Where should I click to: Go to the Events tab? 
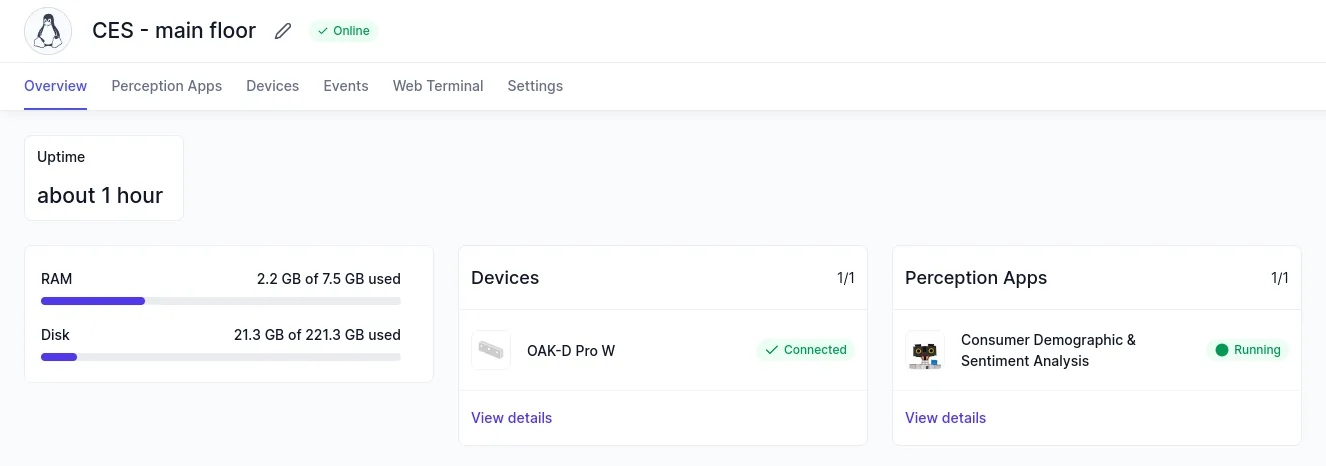(x=346, y=86)
